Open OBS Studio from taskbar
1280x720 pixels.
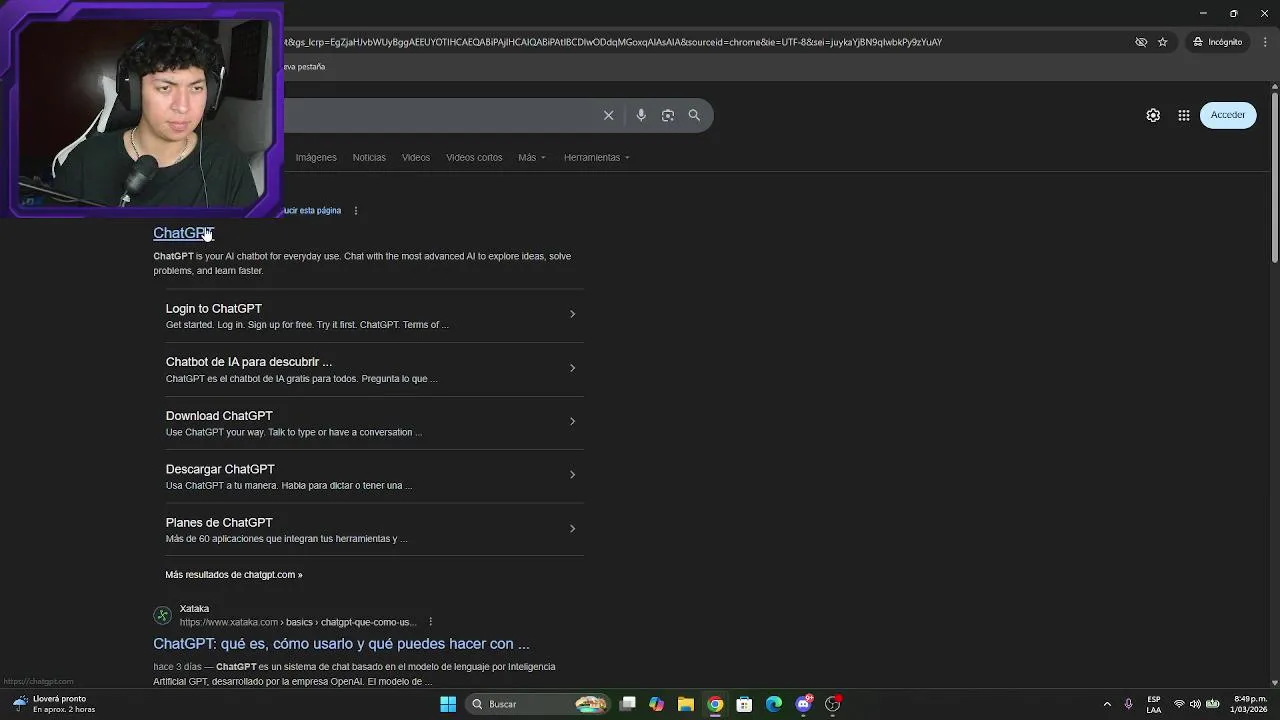[x=833, y=704]
